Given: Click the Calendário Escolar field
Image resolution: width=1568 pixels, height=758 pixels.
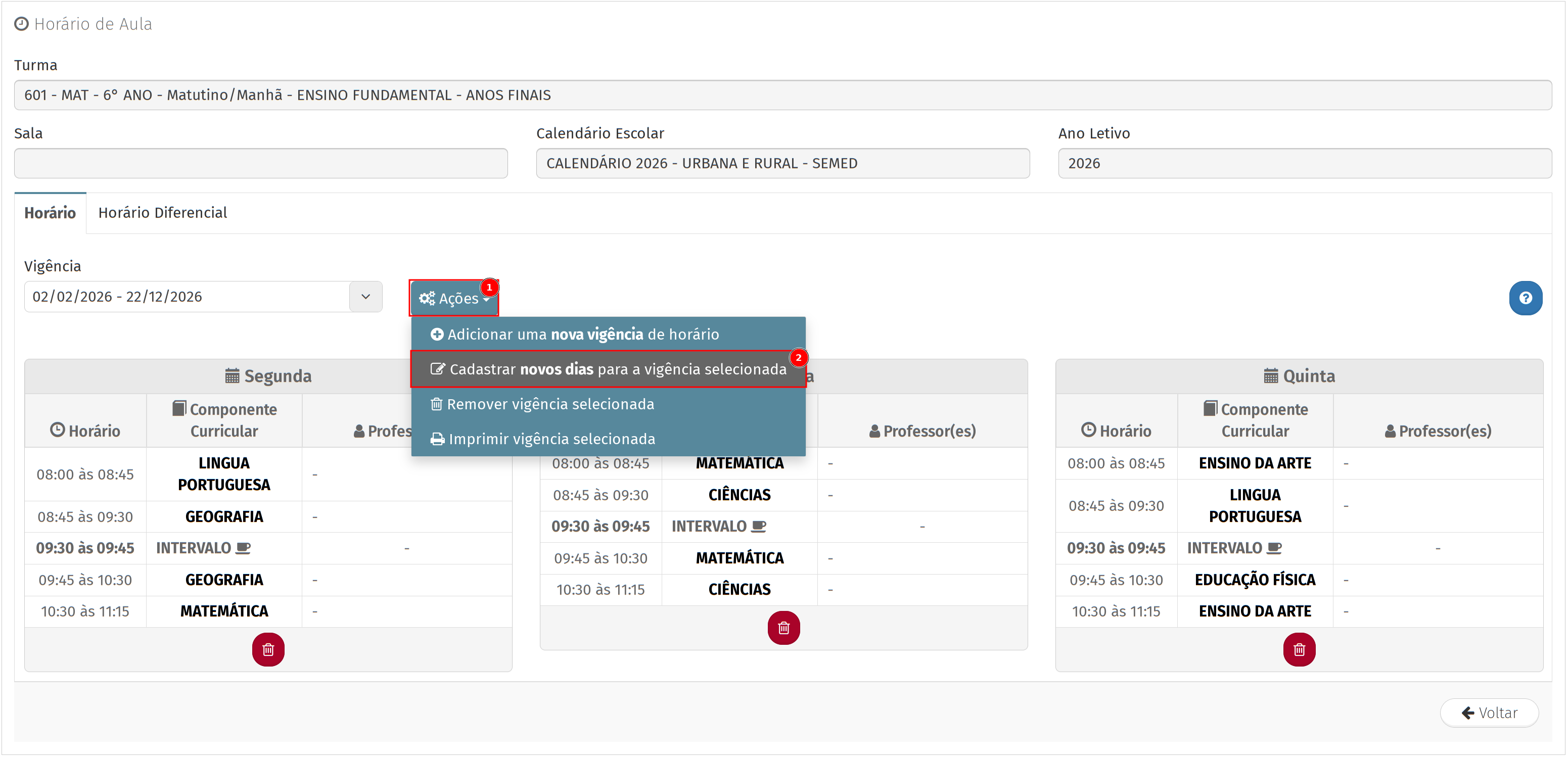Looking at the screenshot, I should pyautogui.click(x=782, y=164).
